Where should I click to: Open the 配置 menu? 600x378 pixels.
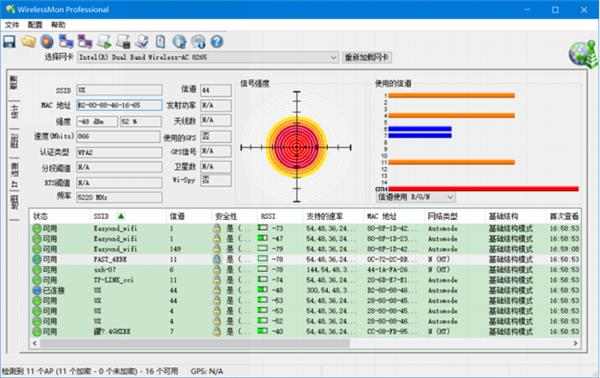coord(35,25)
